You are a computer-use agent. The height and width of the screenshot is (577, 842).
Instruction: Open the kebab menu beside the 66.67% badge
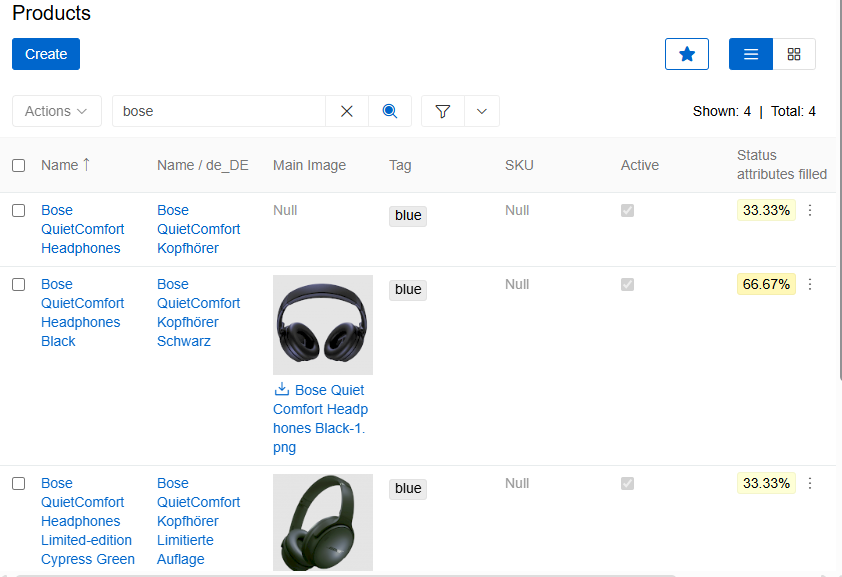[810, 284]
